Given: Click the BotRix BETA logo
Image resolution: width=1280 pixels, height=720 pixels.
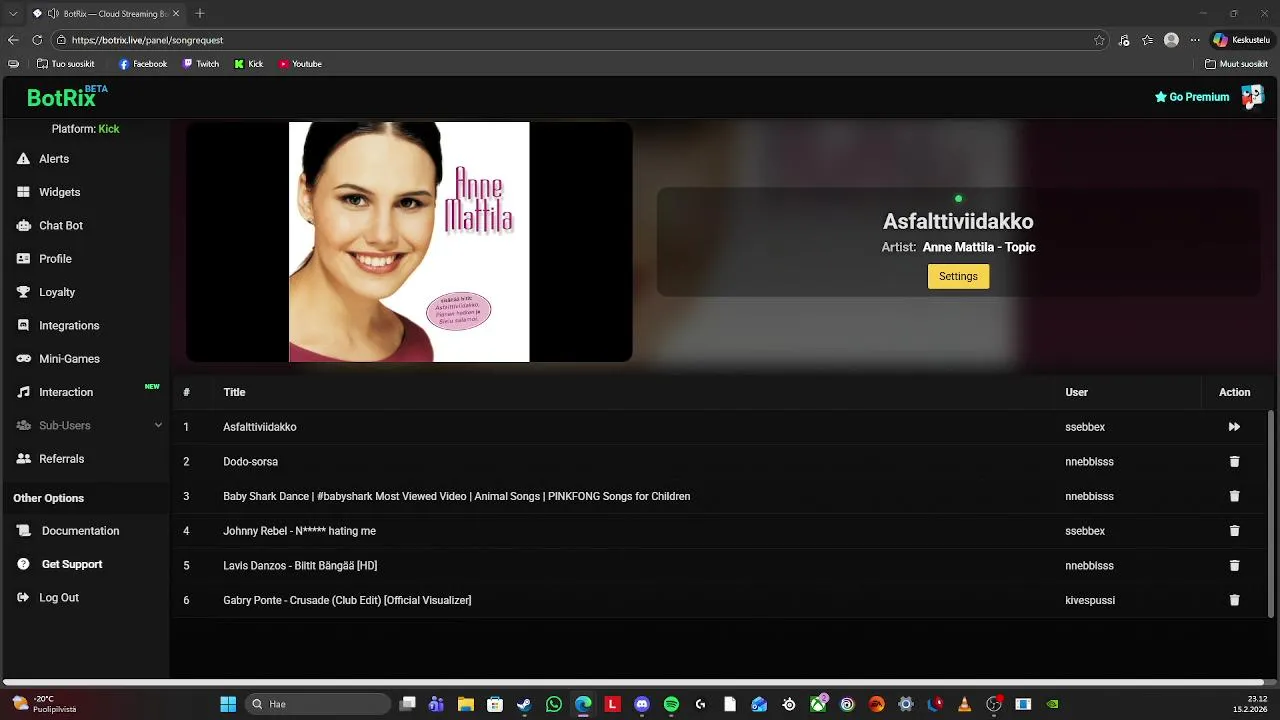Looking at the screenshot, I should point(67,97).
